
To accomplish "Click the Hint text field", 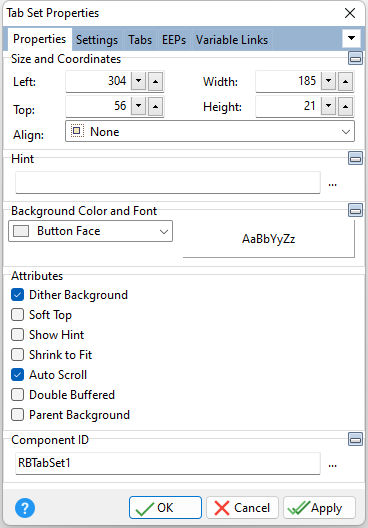I will [x=168, y=183].
